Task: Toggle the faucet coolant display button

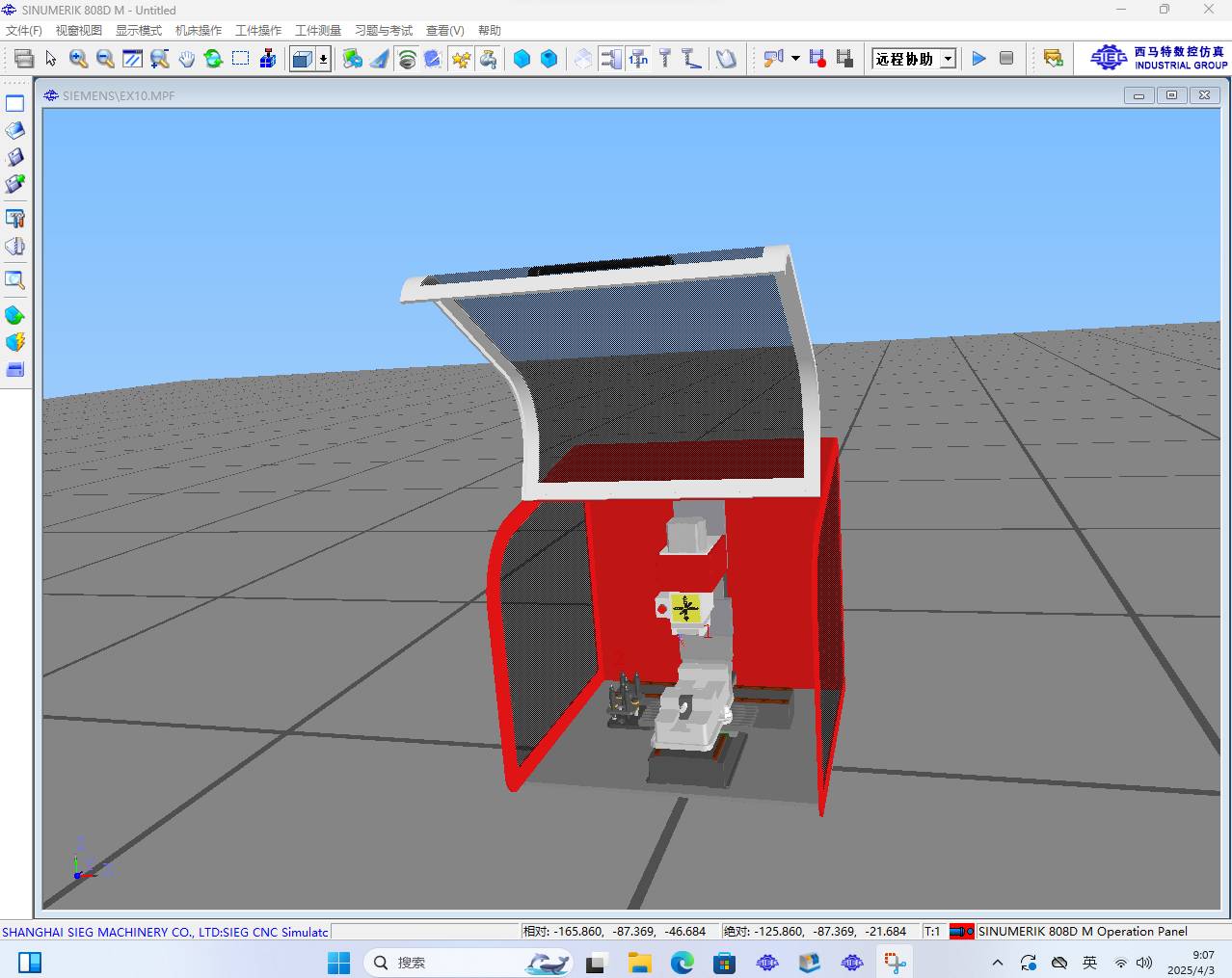Action: point(488,59)
